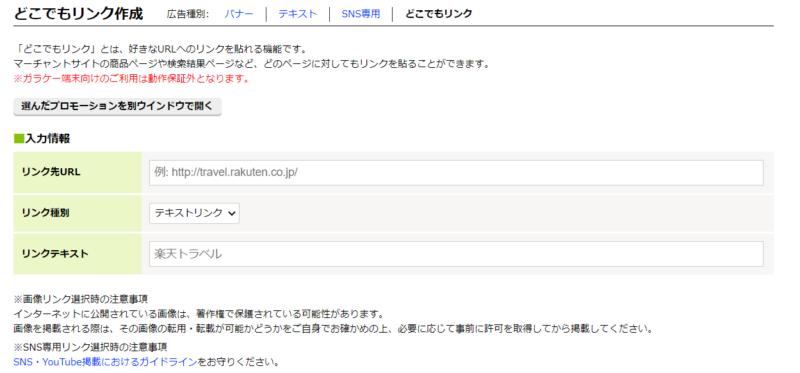Screen dimensions: 800x373
Task: Click the リンクテキスト row label
Action: pos(55,254)
